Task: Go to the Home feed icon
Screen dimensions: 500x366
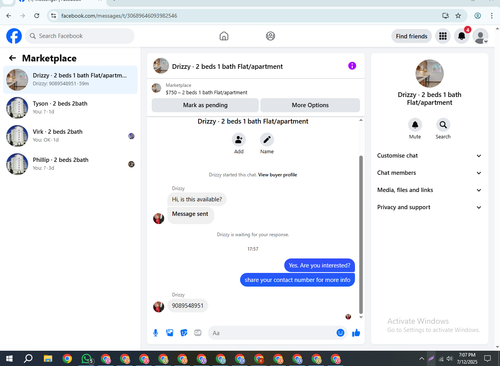Action: coord(224,36)
